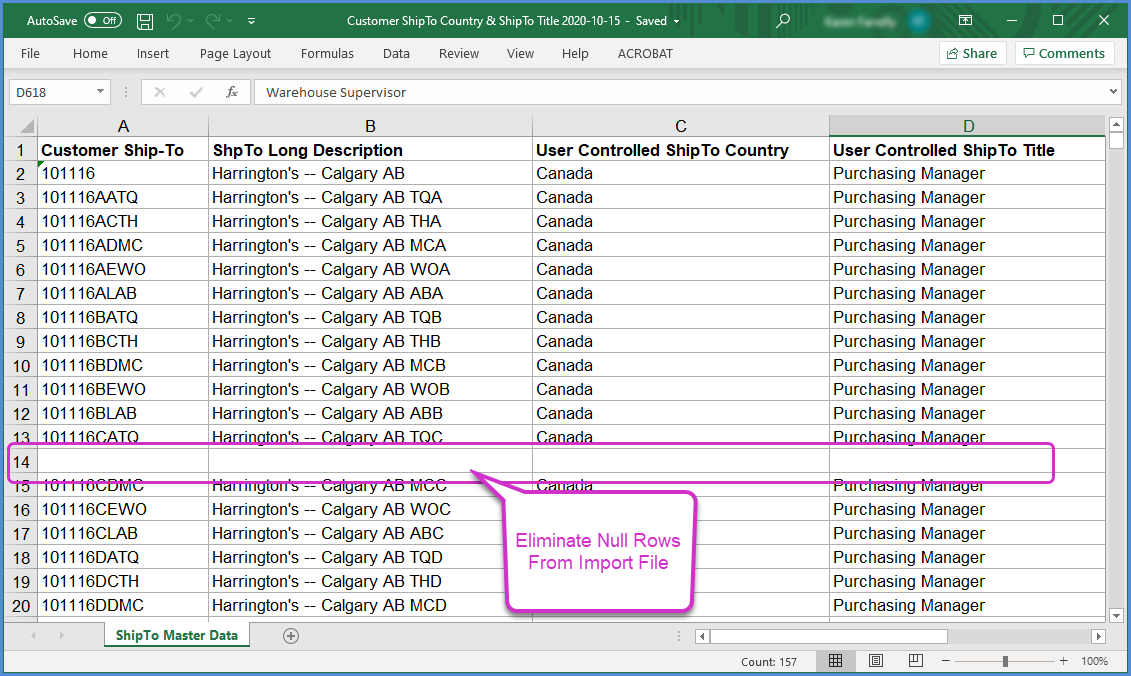
Task: Open the Formulas tab
Action: [327, 53]
